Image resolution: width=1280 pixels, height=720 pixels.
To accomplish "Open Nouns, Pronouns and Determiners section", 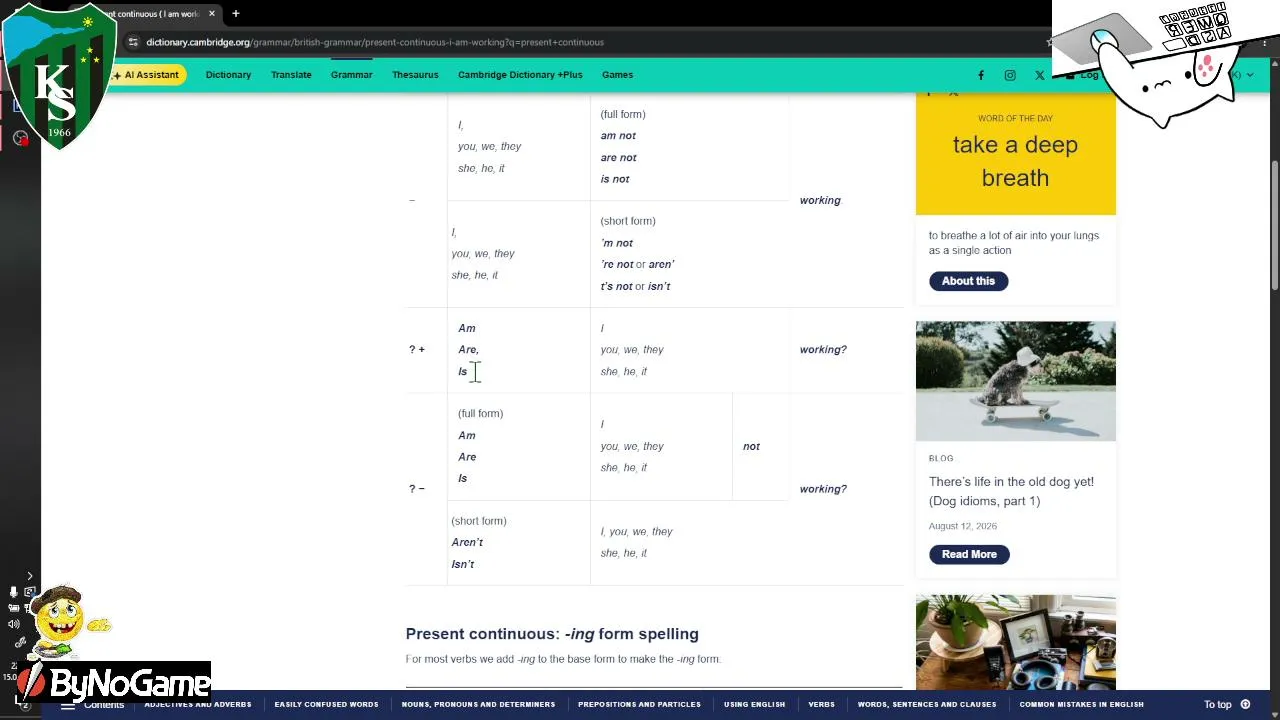I will coord(478,704).
